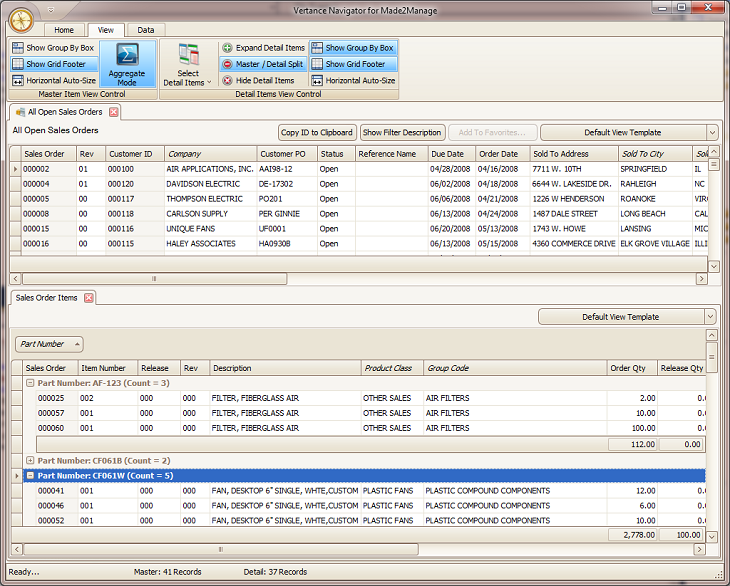Click Copy ID to Clipboard button
Screen dimensions: 730x586
[317, 132]
